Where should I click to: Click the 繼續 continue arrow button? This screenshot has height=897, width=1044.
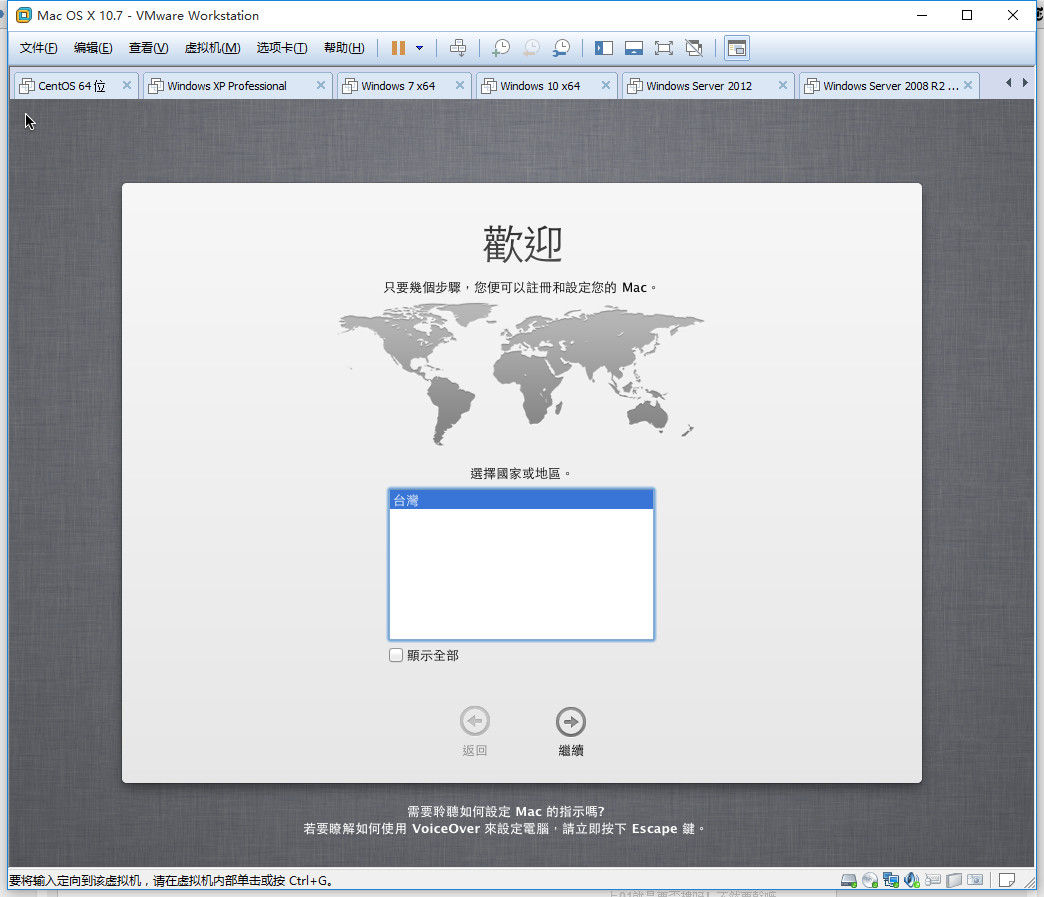571,721
